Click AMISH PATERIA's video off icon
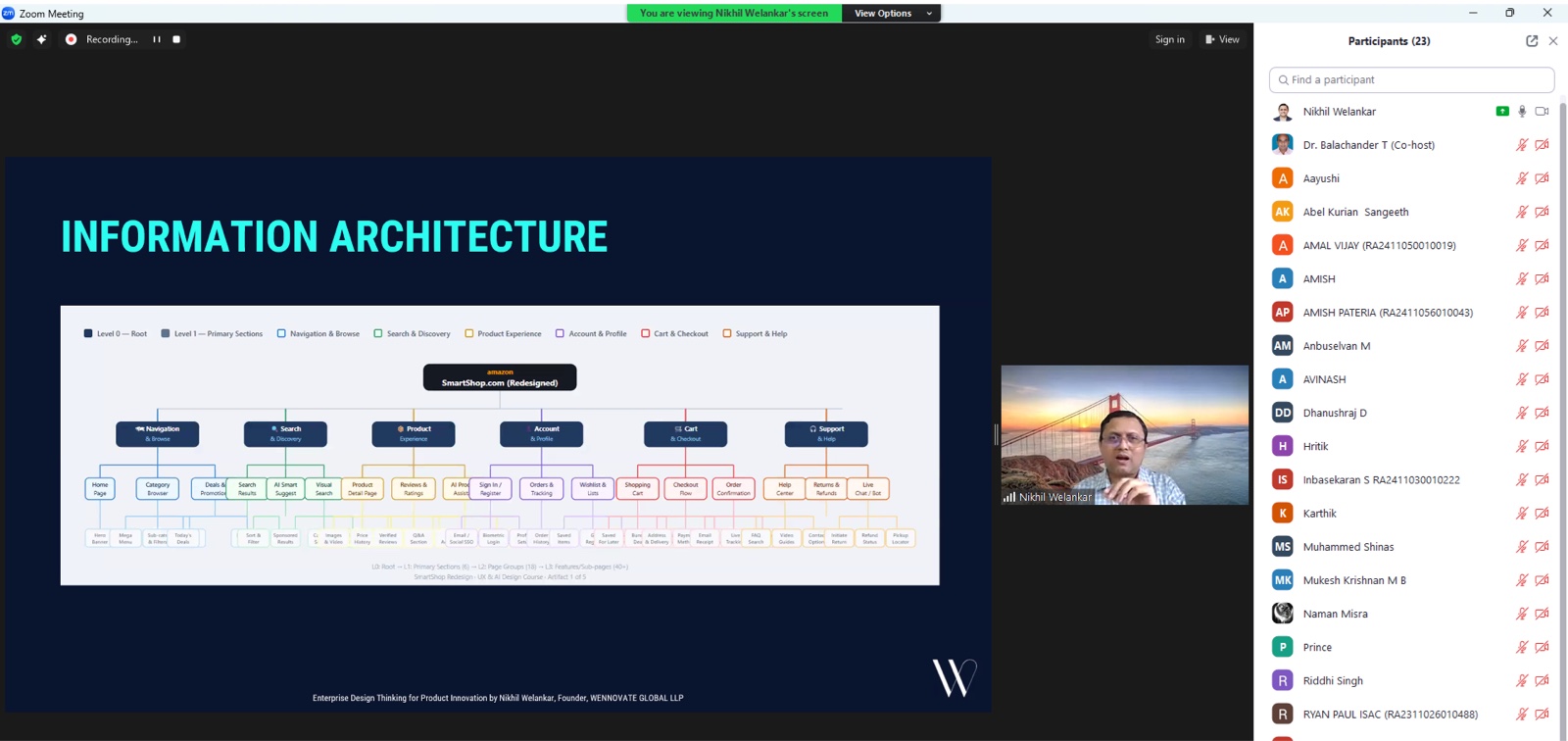The width and height of the screenshot is (1568, 741). point(1542,312)
